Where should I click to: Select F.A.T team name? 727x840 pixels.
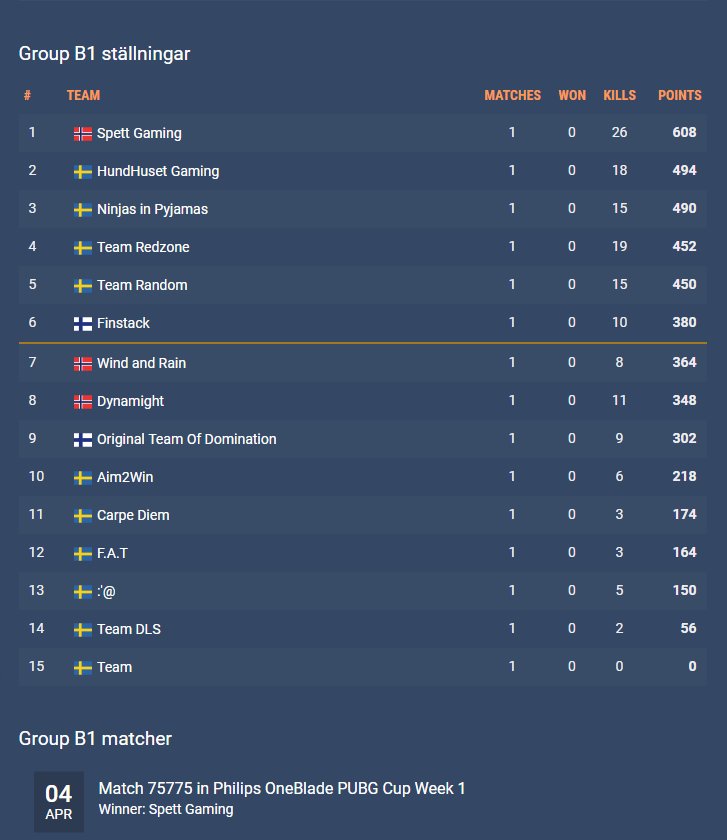[113, 553]
